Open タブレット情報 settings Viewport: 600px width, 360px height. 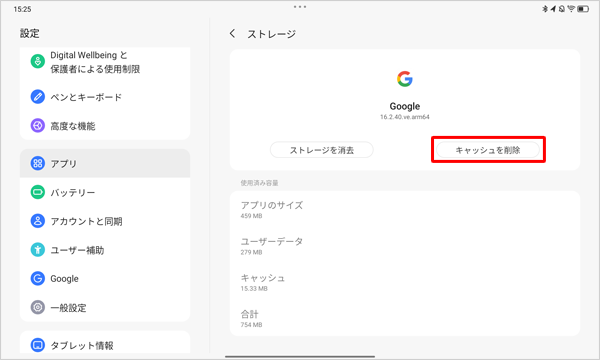[105, 343]
